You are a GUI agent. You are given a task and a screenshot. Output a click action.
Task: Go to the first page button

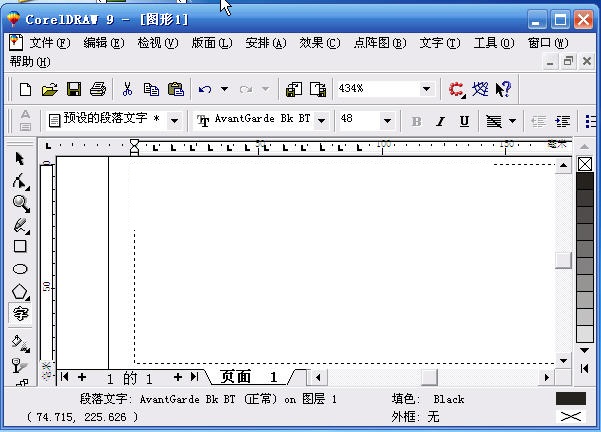(65, 377)
